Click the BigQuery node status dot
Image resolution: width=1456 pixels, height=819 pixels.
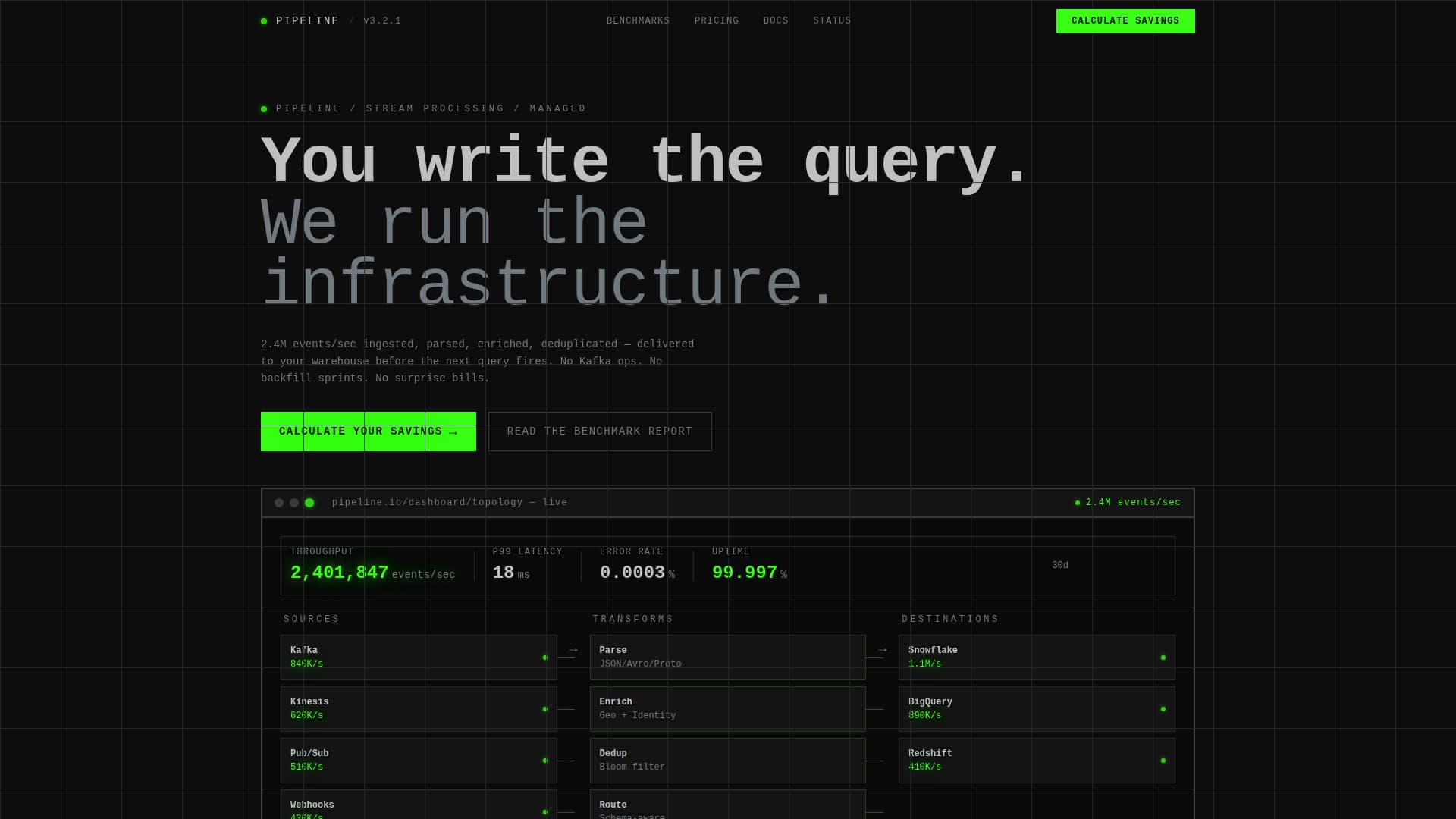tap(1163, 709)
